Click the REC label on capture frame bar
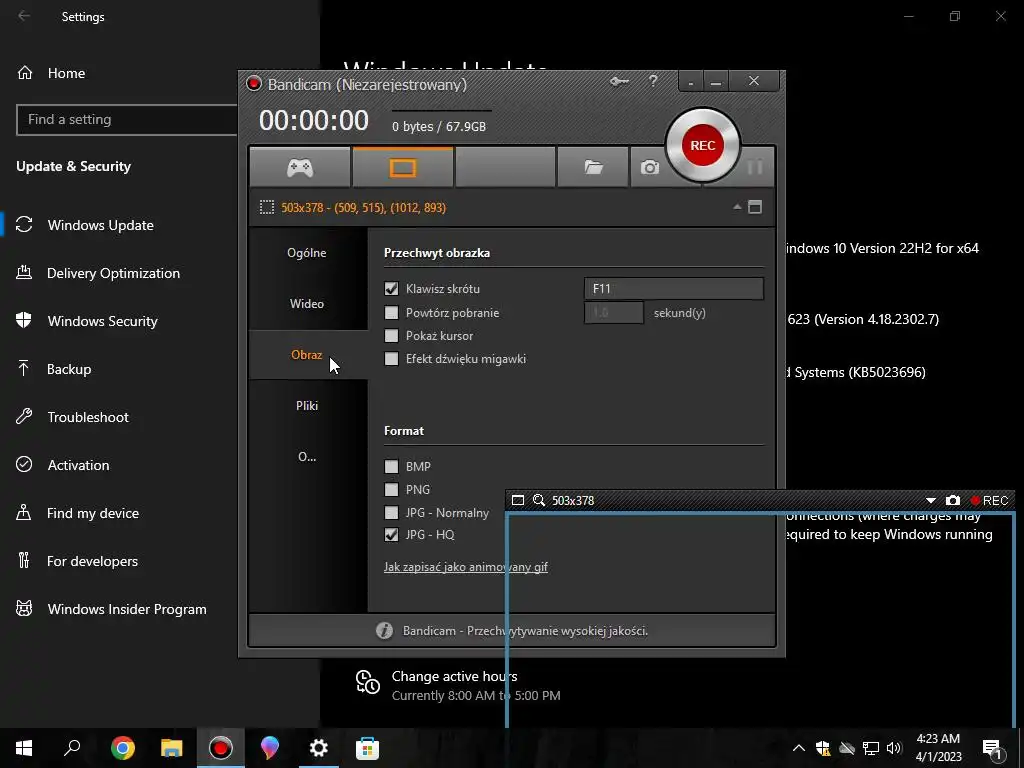 point(989,501)
